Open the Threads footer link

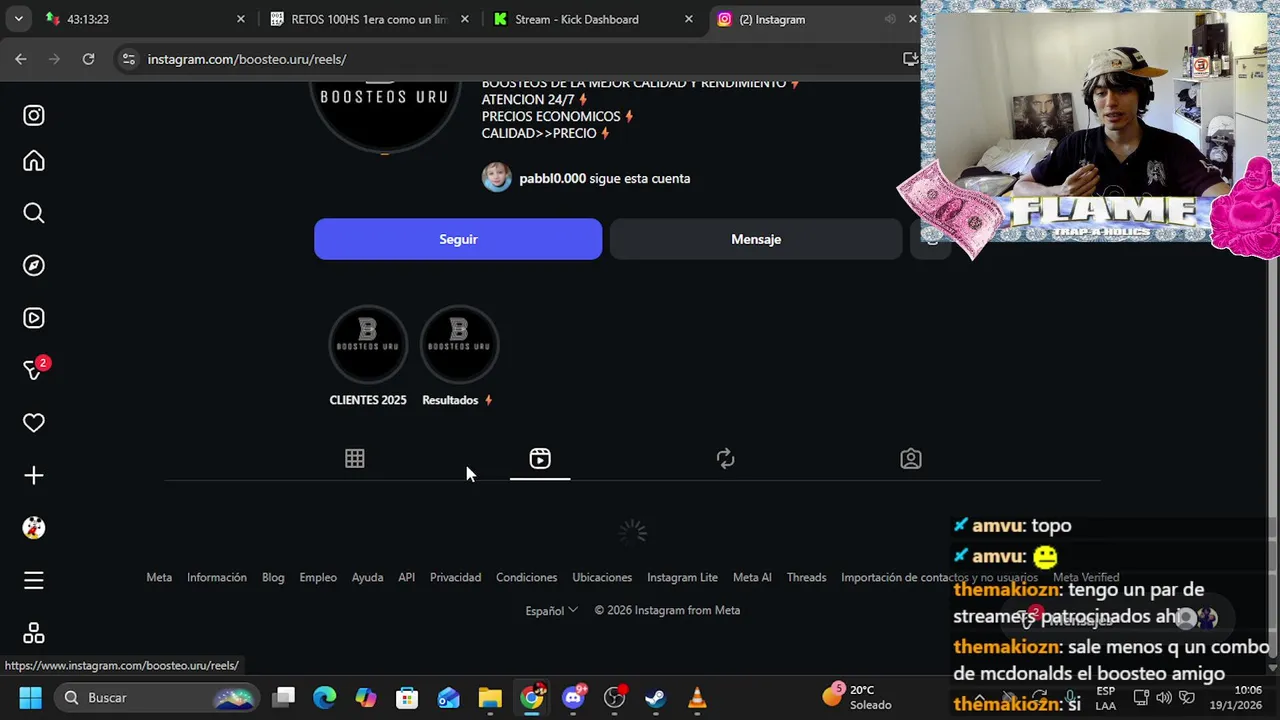806,577
